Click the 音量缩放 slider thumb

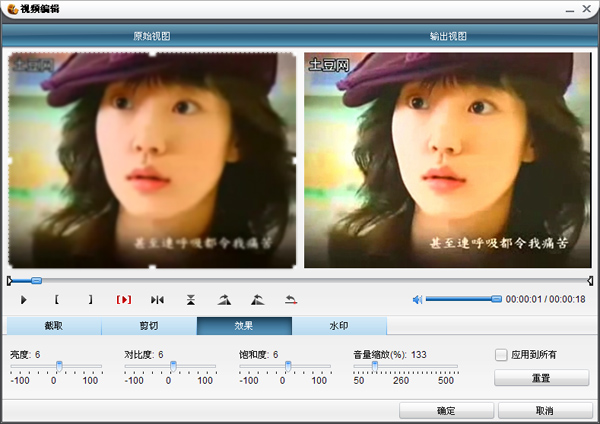pos(375,366)
